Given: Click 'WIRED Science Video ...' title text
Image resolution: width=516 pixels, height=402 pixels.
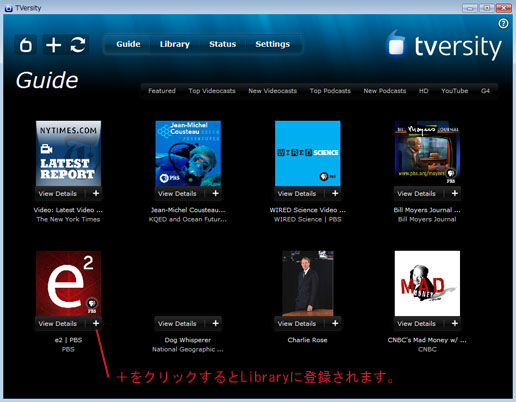Looking at the screenshot, I should coord(308,210).
